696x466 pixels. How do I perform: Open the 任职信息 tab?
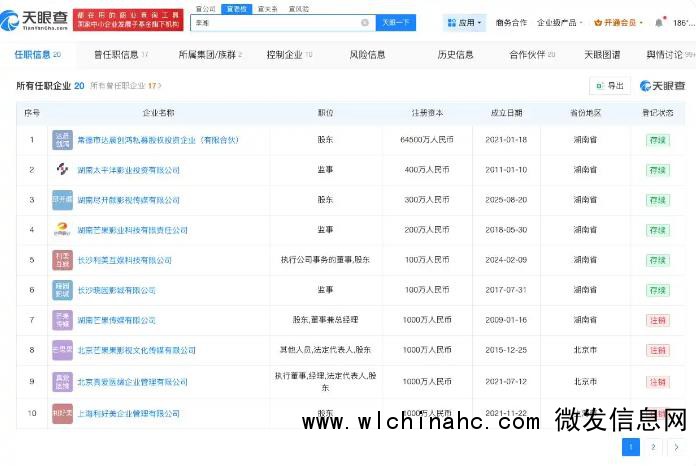click(x=38, y=55)
